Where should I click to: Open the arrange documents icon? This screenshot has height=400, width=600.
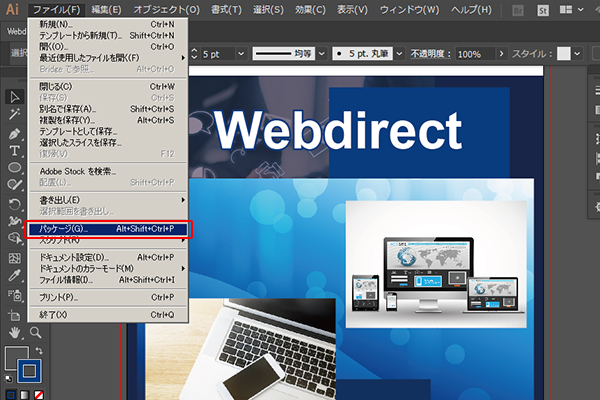566,10
